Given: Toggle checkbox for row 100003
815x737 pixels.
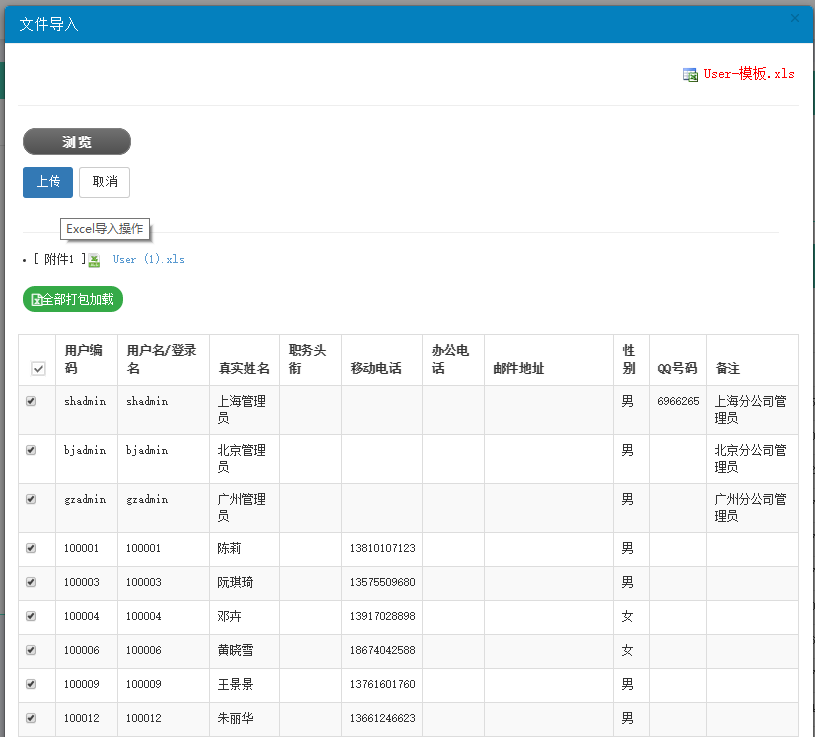Looking at the screenshot, I should tap(31, 582).
